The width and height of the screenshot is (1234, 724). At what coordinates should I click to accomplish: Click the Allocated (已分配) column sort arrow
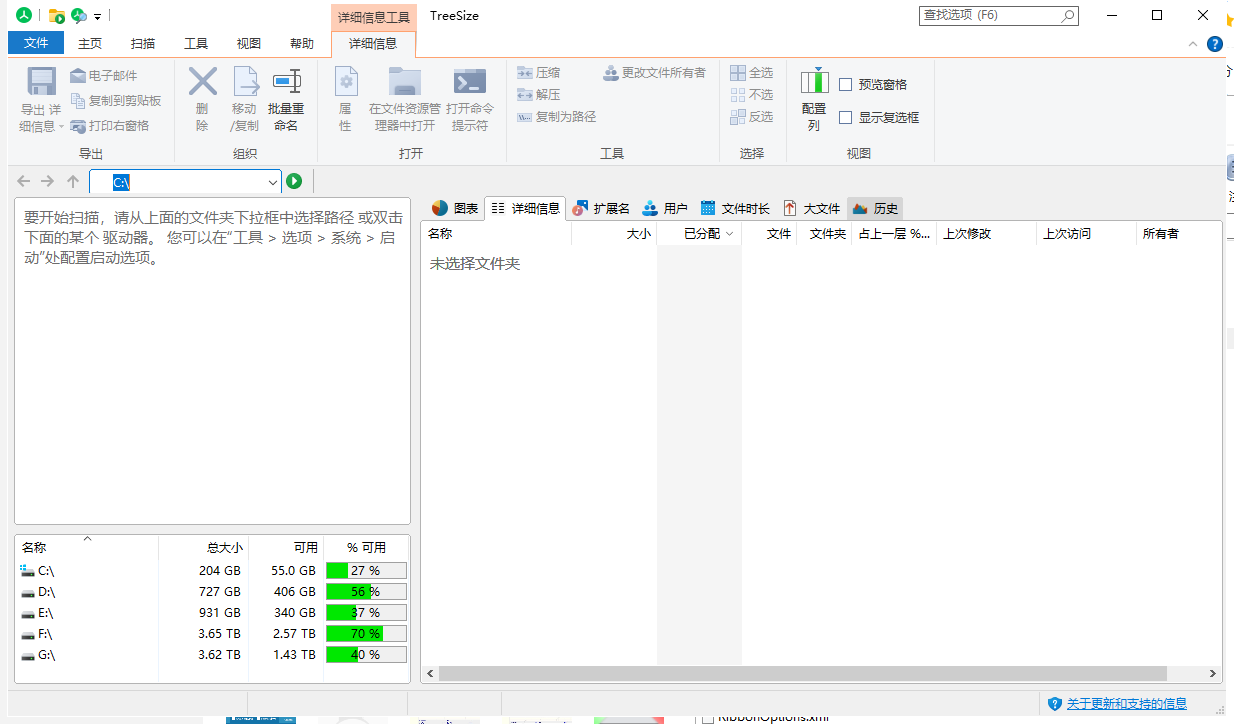[729, 234]
